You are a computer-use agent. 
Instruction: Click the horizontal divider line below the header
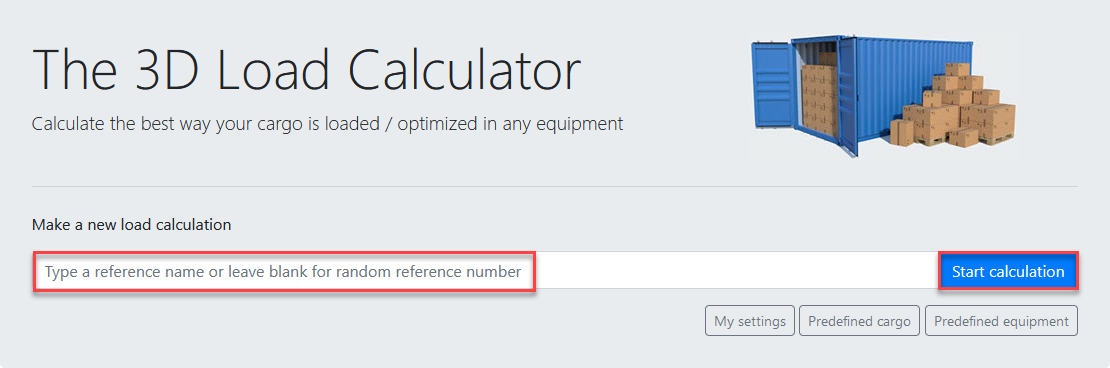click(555, 187)
